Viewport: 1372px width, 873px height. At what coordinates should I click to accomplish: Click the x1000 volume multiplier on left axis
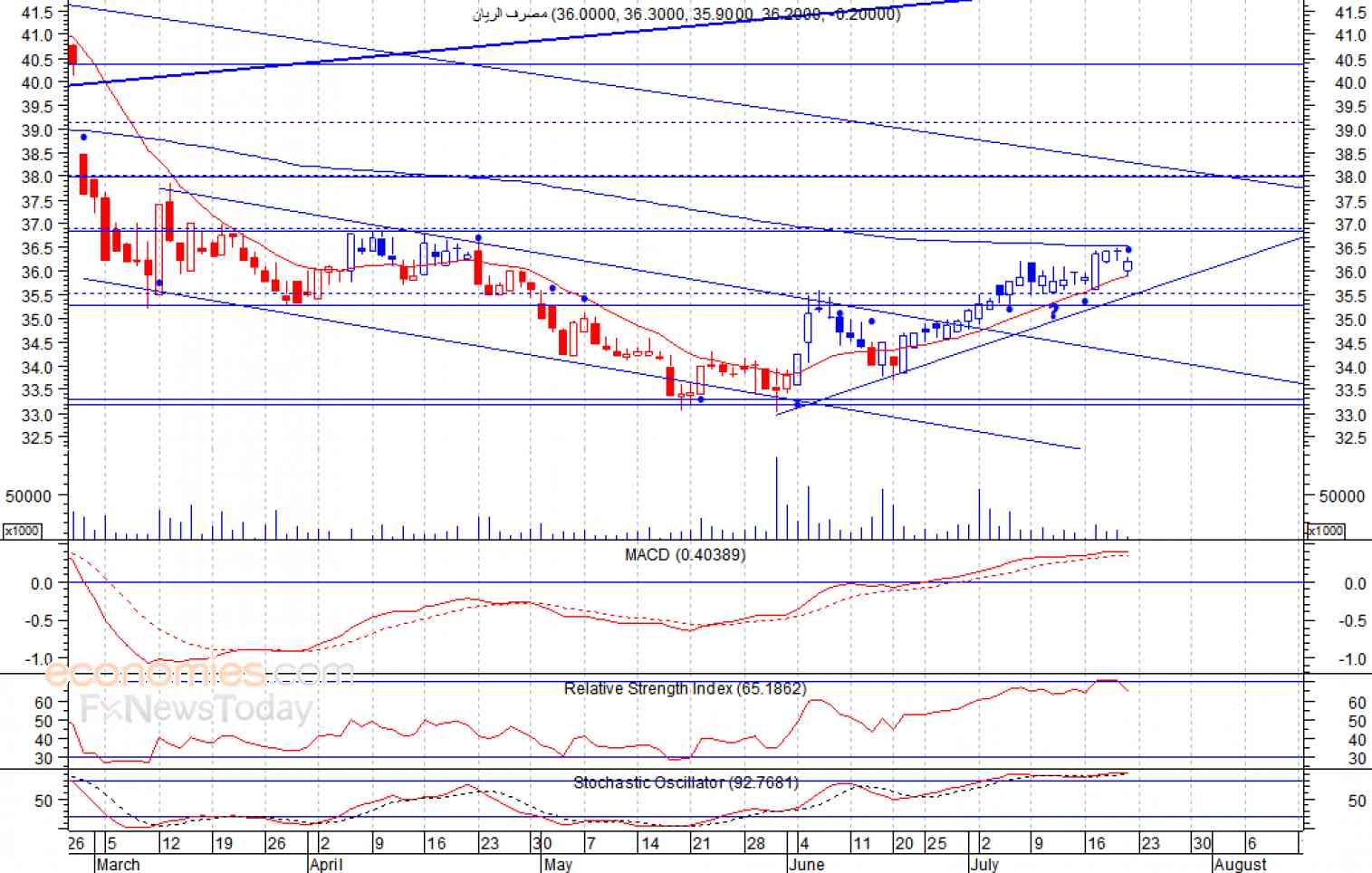22,531
